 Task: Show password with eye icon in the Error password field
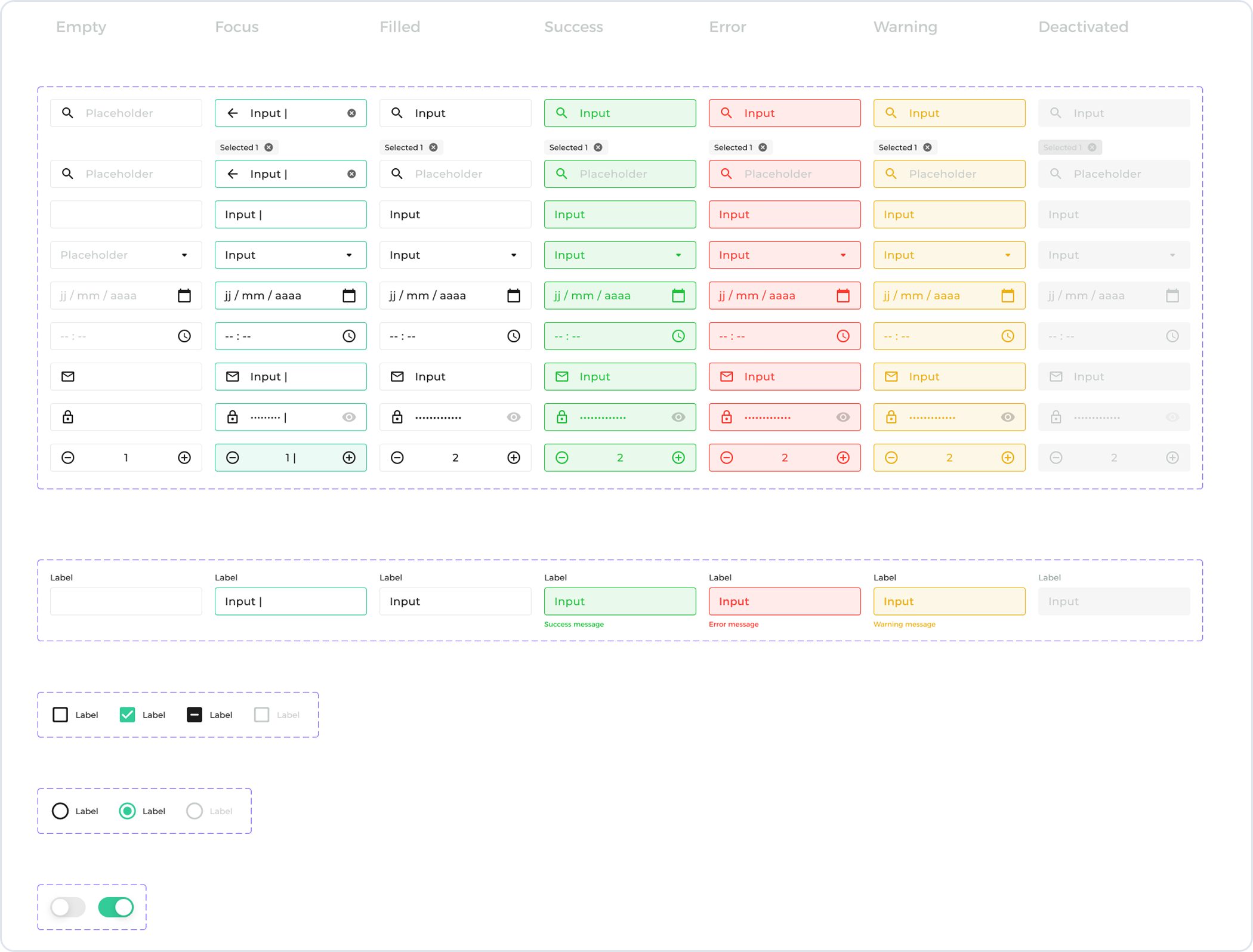843,417
